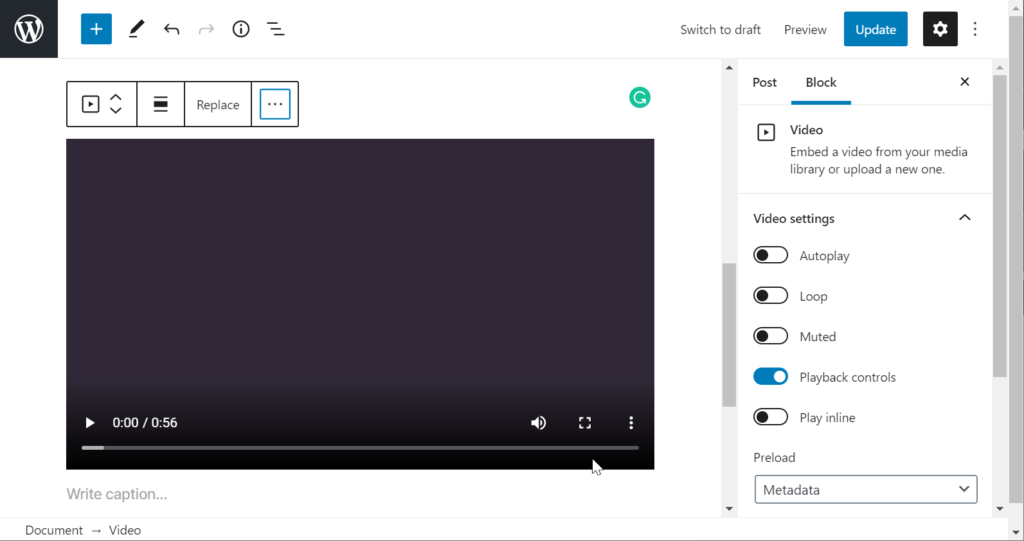Open block options three-dot menu
1024x541 pixels.
point(275,104)
